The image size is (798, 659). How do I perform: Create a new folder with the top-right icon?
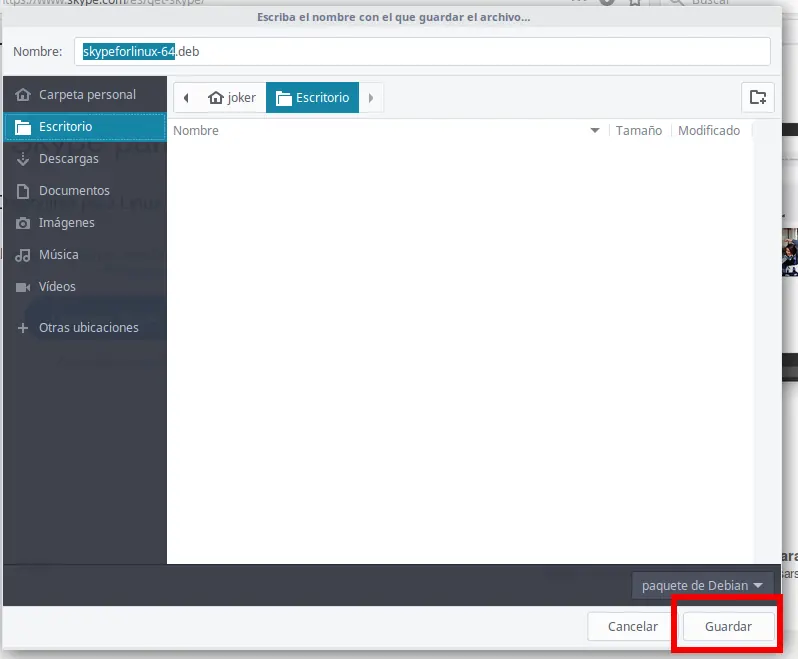(758, 97)
